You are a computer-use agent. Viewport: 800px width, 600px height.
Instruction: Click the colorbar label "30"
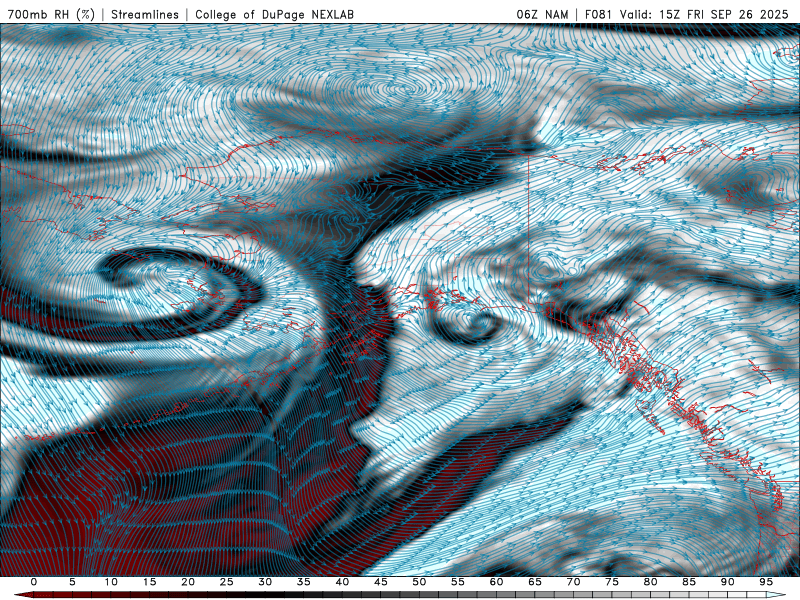[265, 582]
